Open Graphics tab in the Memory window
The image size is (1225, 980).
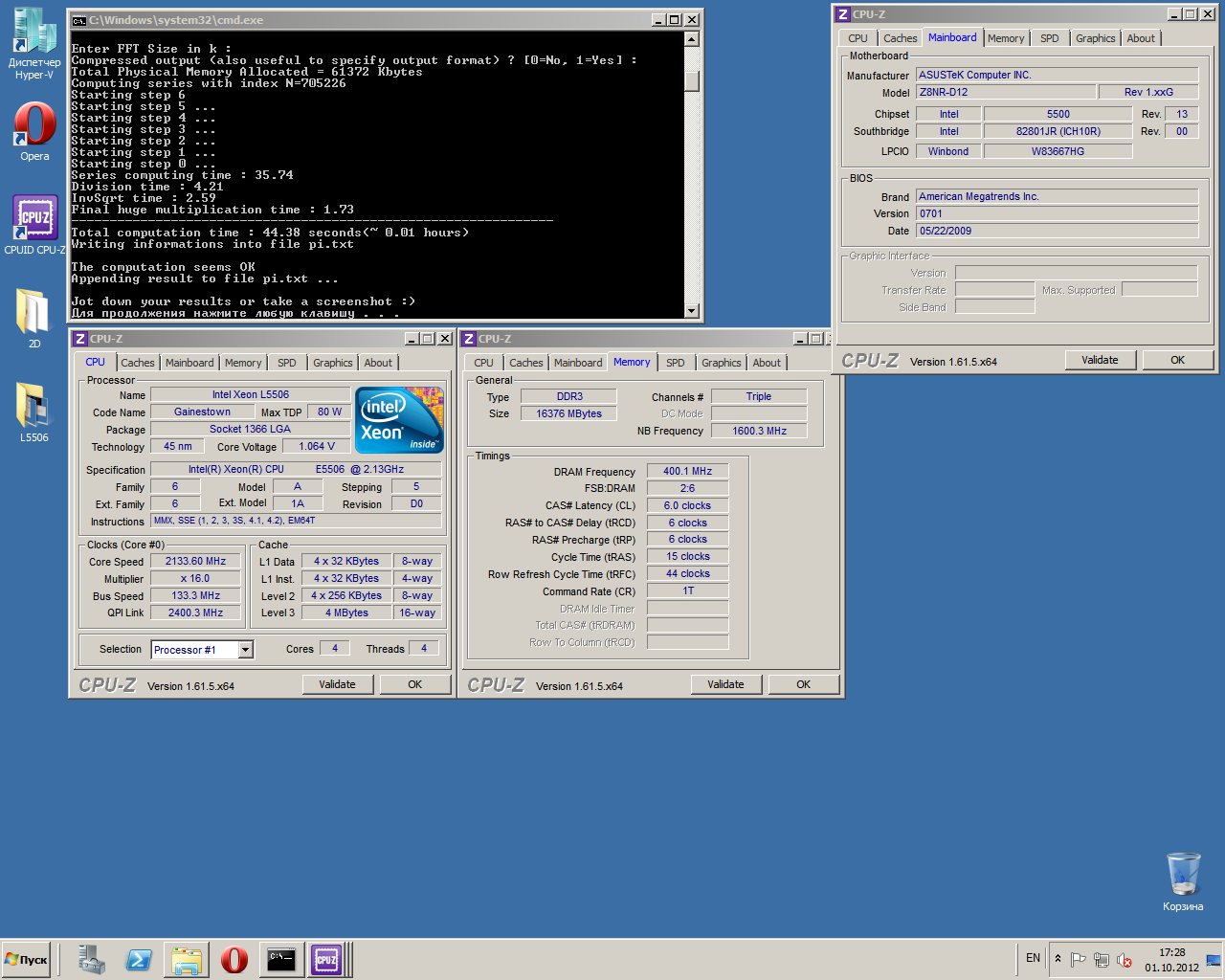[x=722, y=363]
